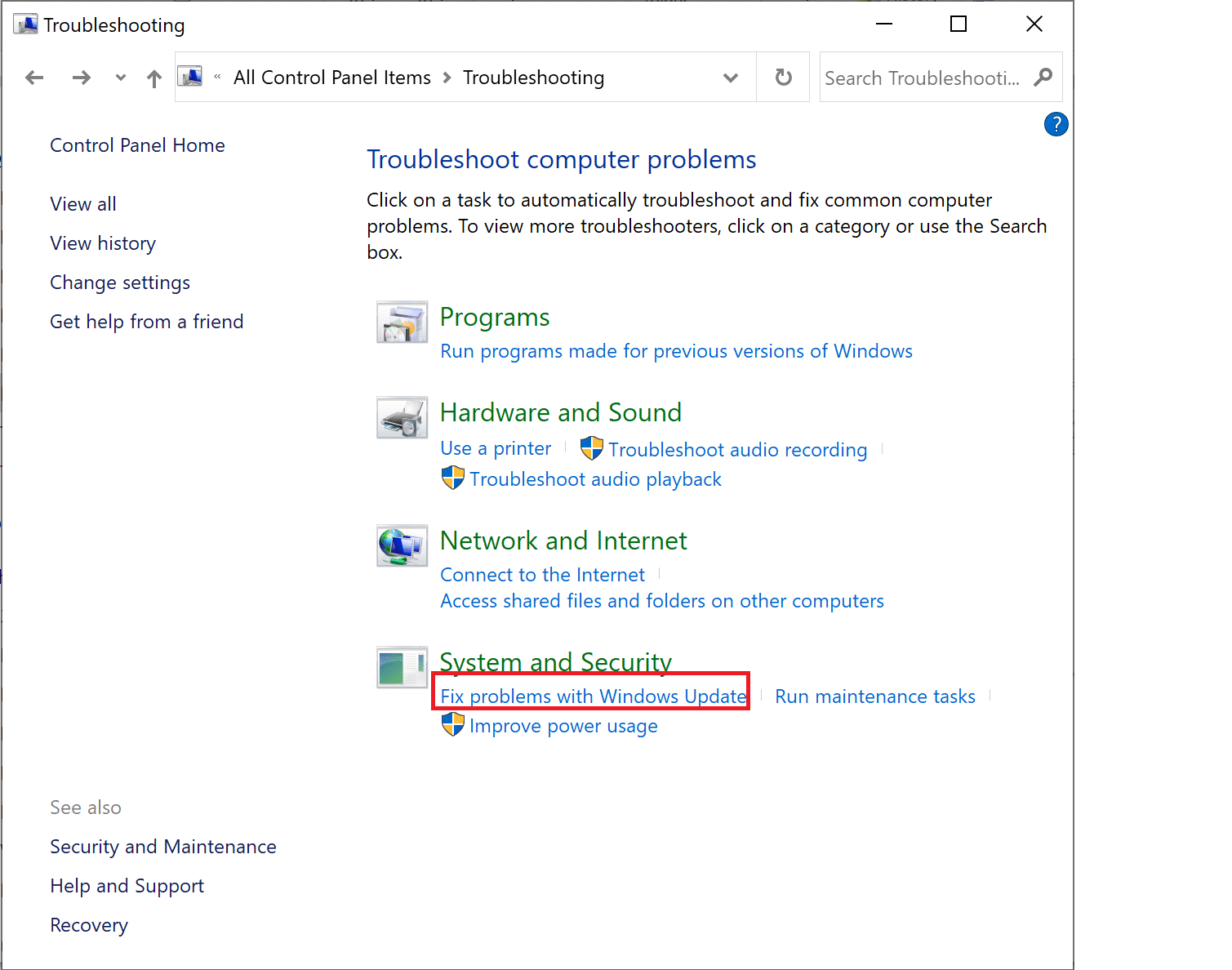Expand the breadcrumb chevron after All Control Panel Items
This screenshot has width=1232, height=970.
[446, 77]
